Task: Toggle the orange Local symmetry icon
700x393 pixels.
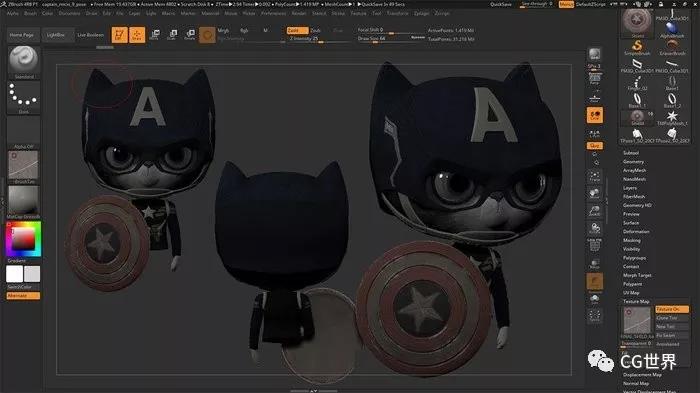Action: click(594, 115)
